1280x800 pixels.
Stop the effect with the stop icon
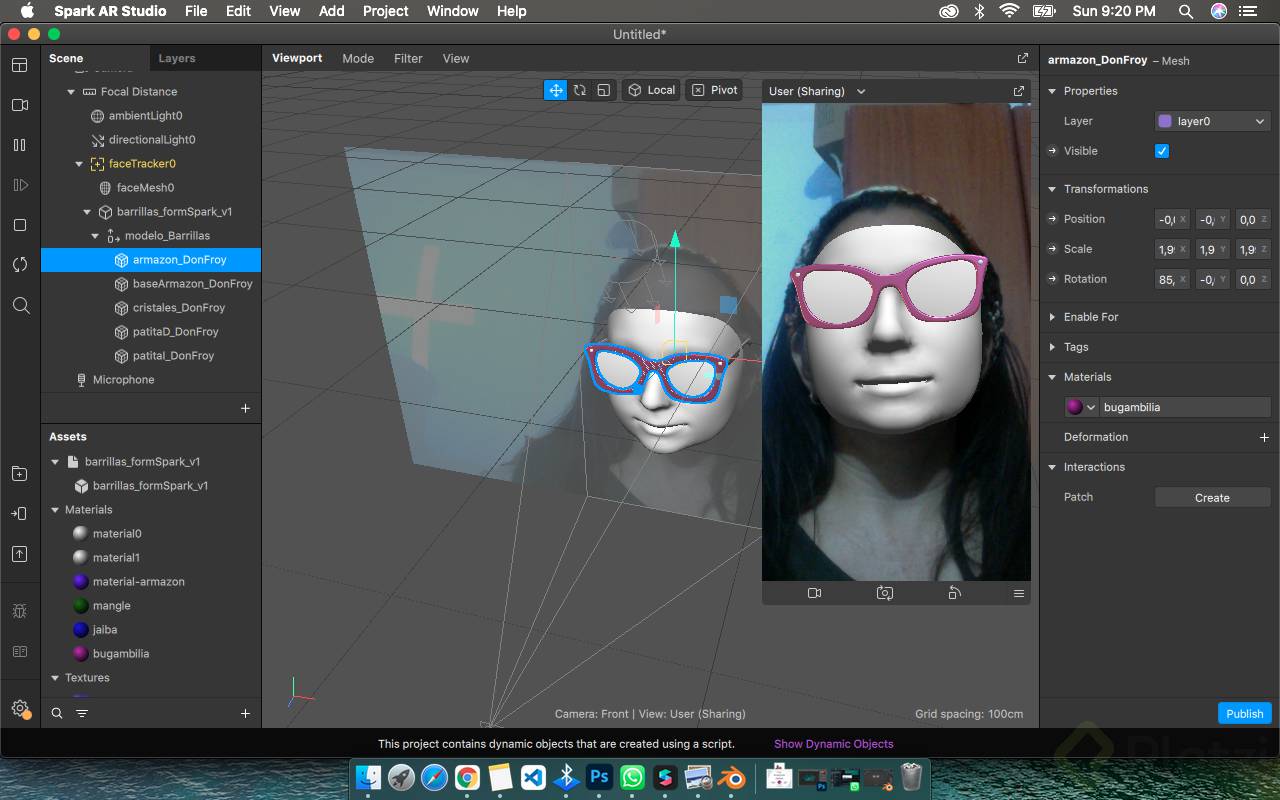[20, 225]
